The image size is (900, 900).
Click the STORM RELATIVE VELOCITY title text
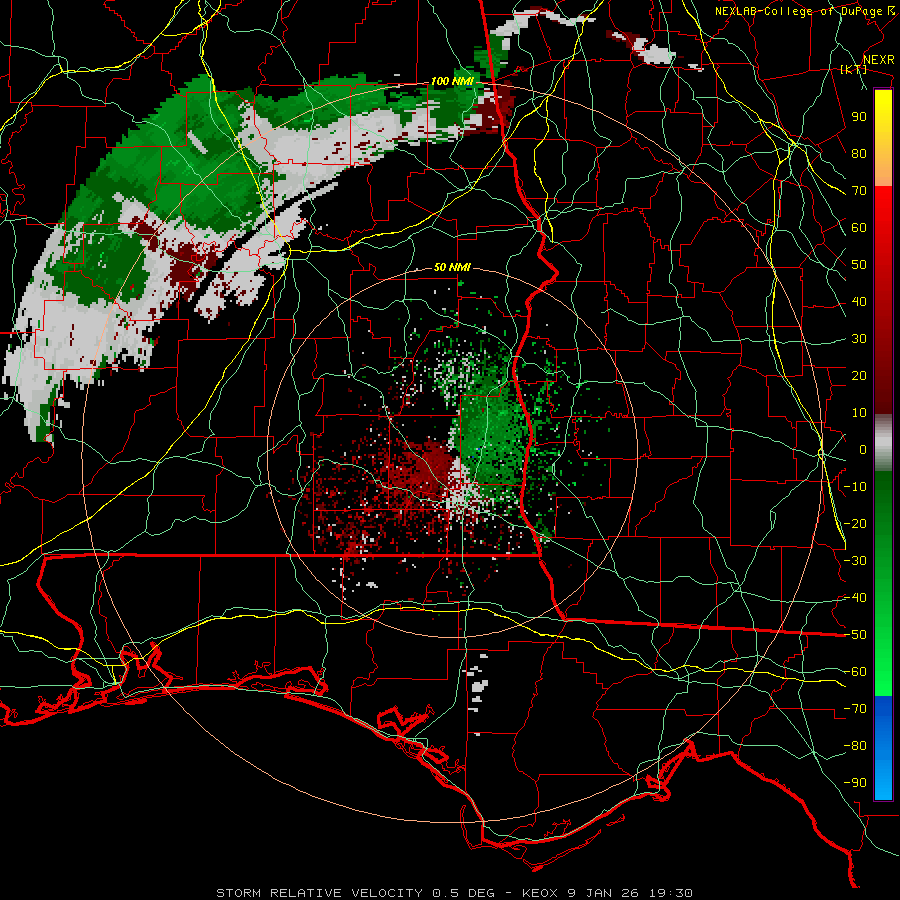(x=319, y=893)
